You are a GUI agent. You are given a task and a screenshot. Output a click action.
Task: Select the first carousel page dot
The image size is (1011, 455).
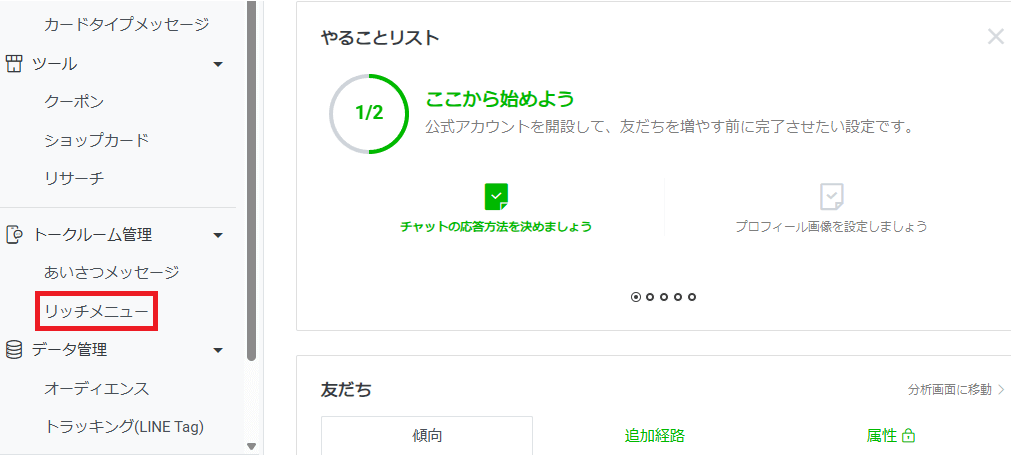(x=636, y=297)
